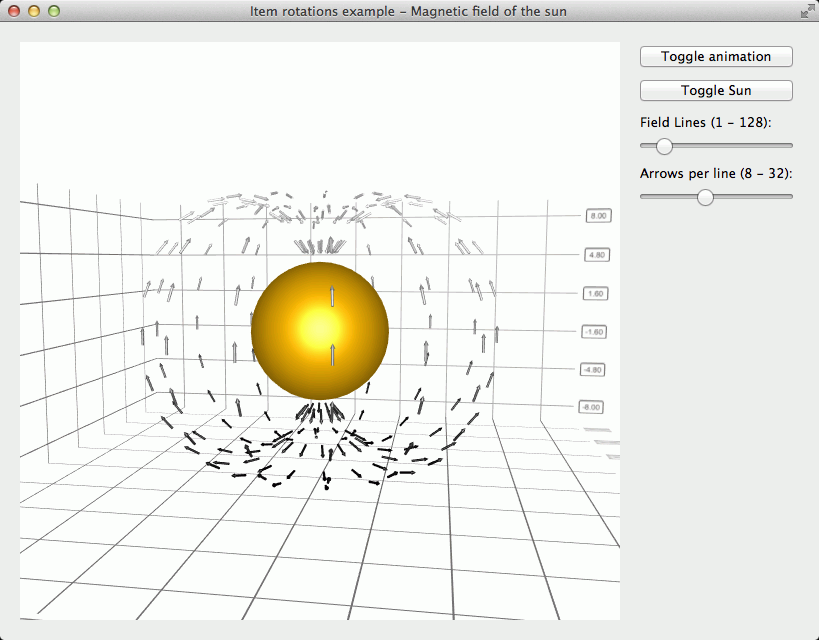Click Arrows per line track near its maximum
This screenshot has height=640, width=819.
tap(780, 197)
